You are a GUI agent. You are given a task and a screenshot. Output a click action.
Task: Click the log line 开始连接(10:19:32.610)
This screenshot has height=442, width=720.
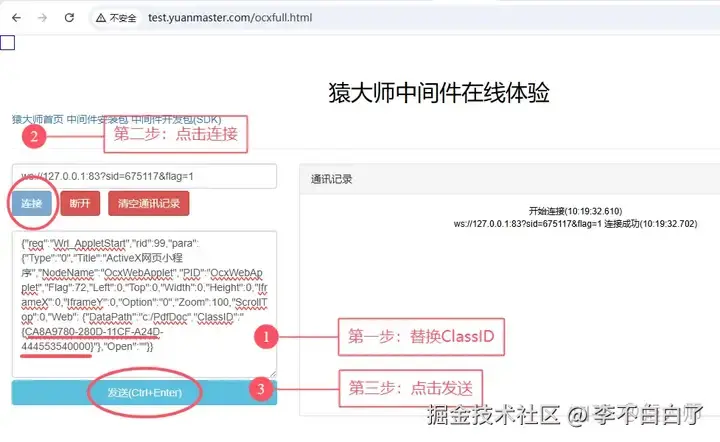575,211
